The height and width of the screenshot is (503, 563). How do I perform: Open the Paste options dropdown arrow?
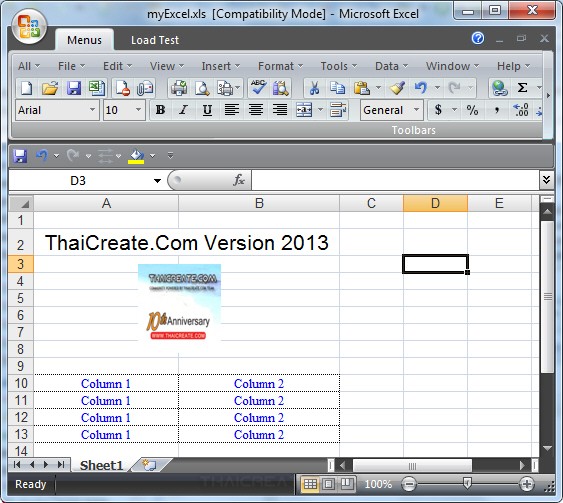pyautogui.click(x=378, y=88)
